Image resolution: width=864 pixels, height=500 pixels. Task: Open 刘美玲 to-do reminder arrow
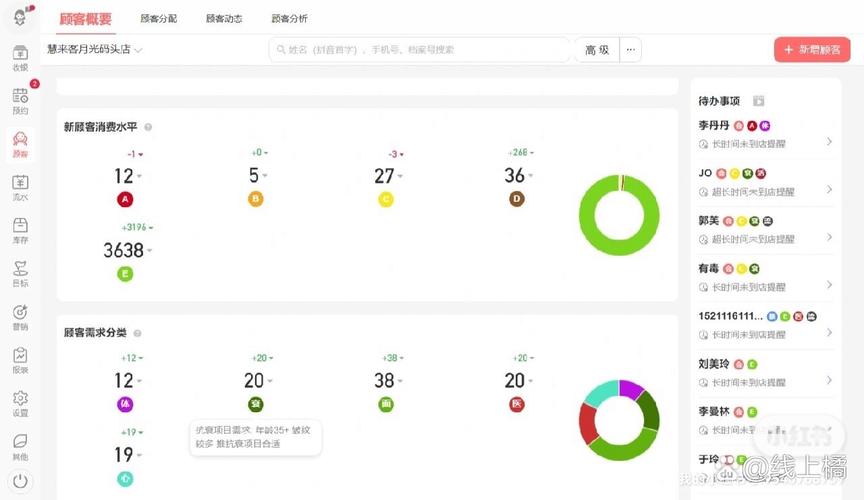pos(829,380)
